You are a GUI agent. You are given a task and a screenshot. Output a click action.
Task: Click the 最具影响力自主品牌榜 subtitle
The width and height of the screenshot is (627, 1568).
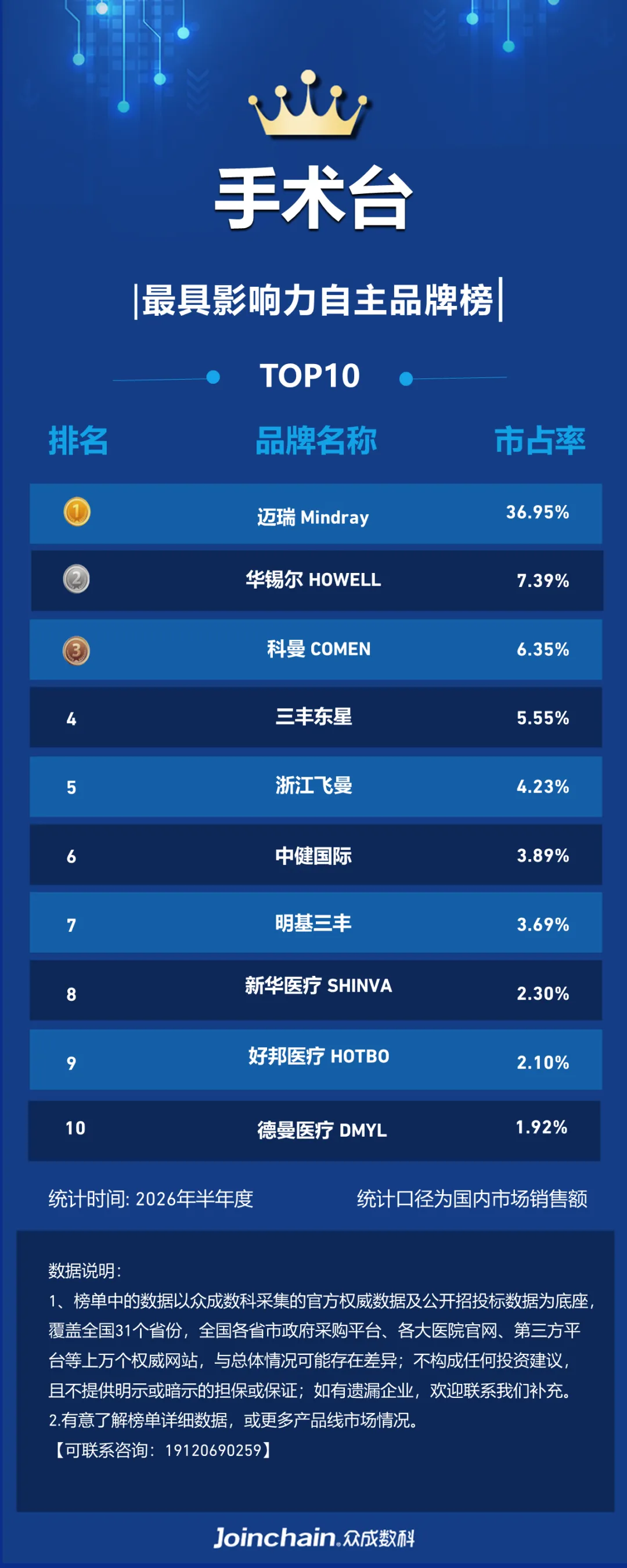[x=317, y=300]
